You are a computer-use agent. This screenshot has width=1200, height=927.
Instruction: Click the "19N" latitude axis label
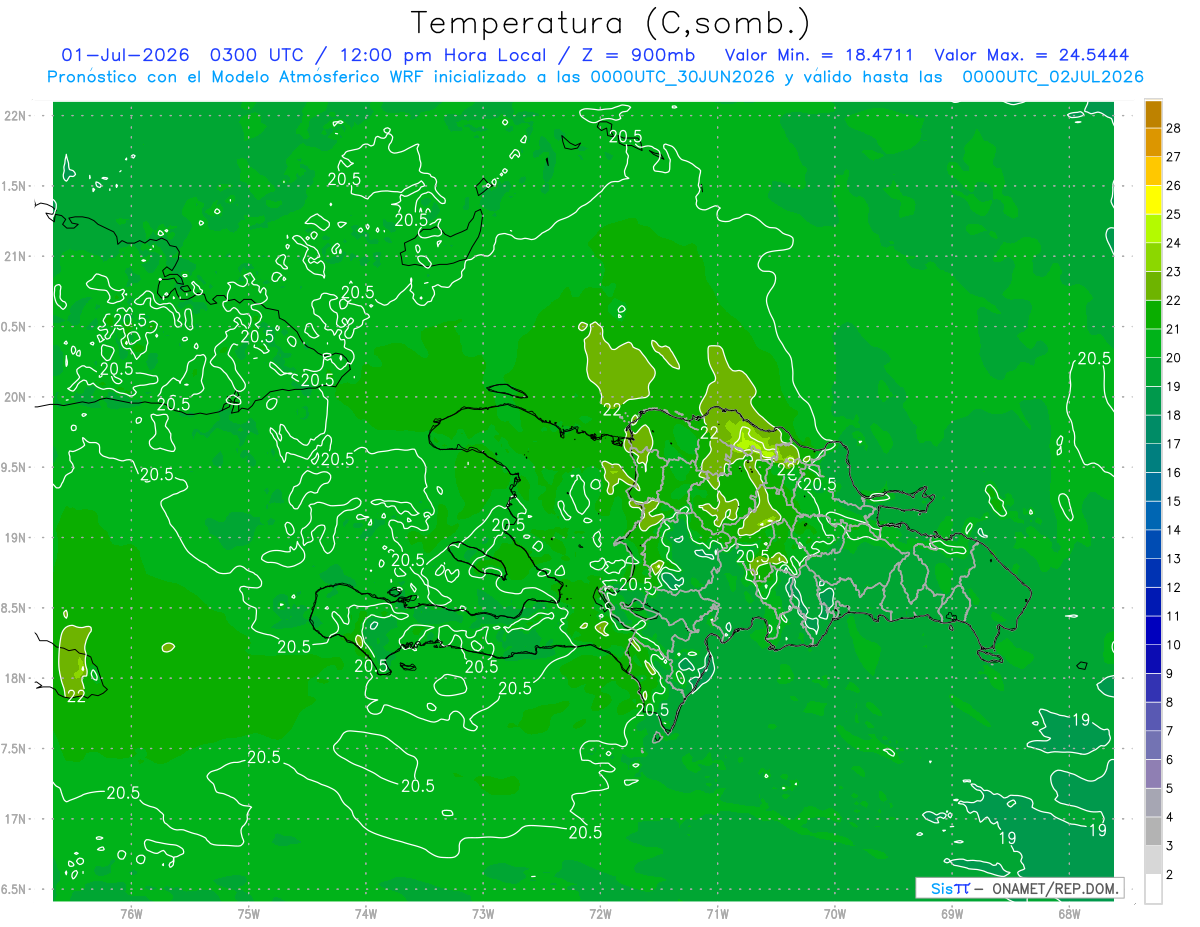(15, 537)
